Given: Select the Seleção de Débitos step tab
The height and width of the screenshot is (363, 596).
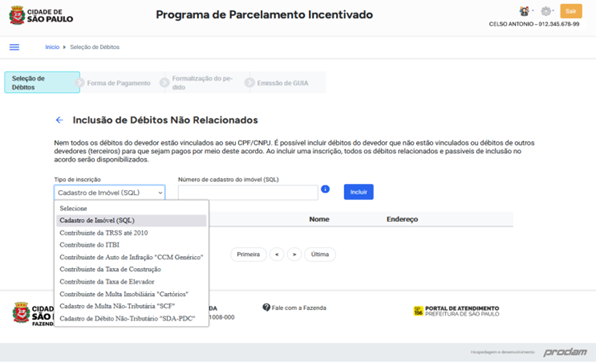Looking at the screenshot, I should (42, 82).
